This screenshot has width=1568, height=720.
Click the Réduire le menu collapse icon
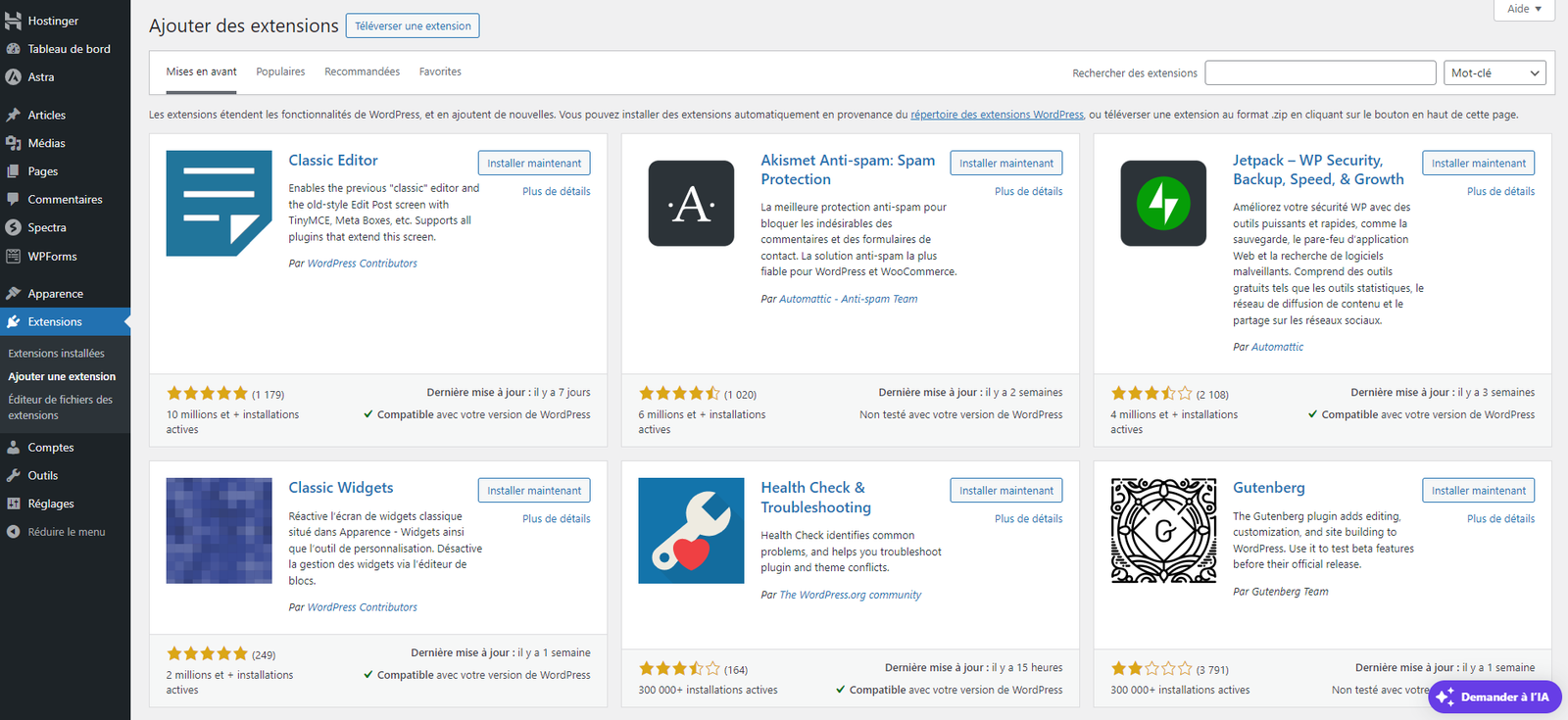coord(13,532)
